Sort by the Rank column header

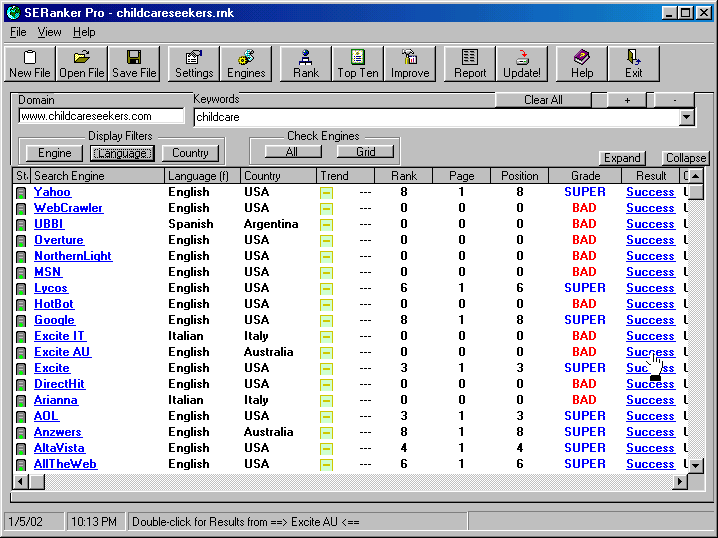403,176
